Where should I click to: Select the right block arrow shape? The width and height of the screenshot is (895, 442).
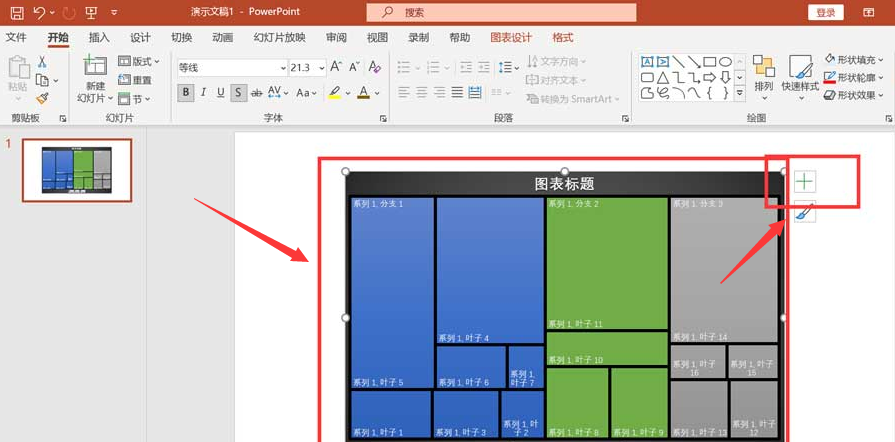pos(709,77)
